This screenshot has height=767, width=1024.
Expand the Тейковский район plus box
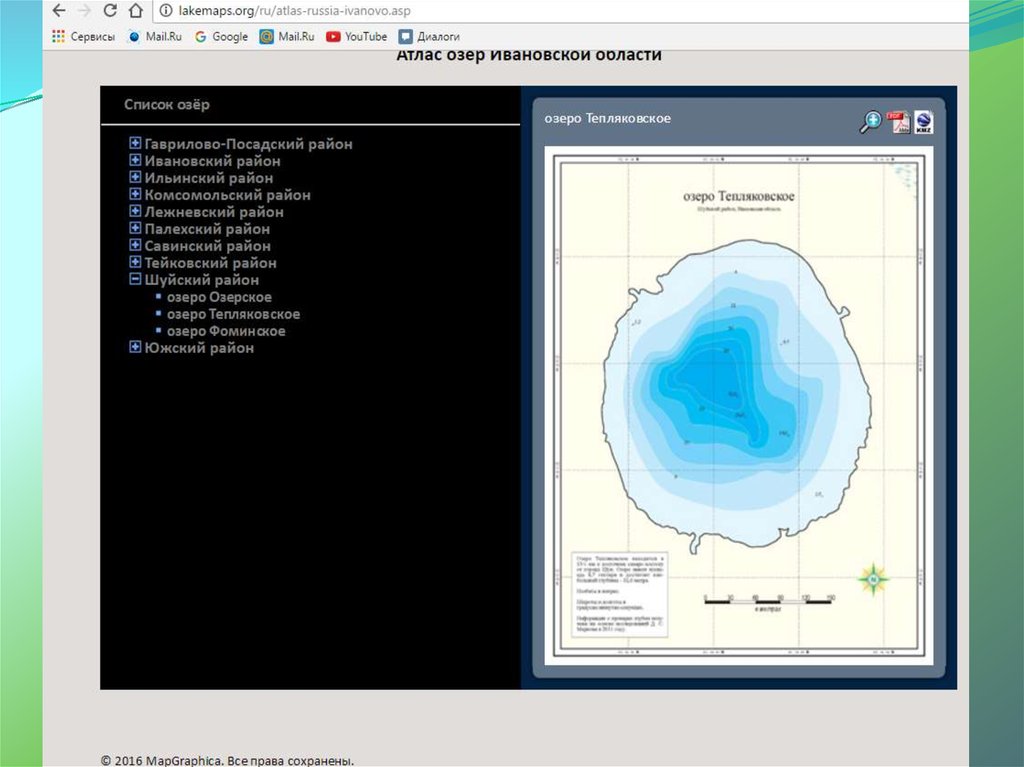click(x=135, y=263)
